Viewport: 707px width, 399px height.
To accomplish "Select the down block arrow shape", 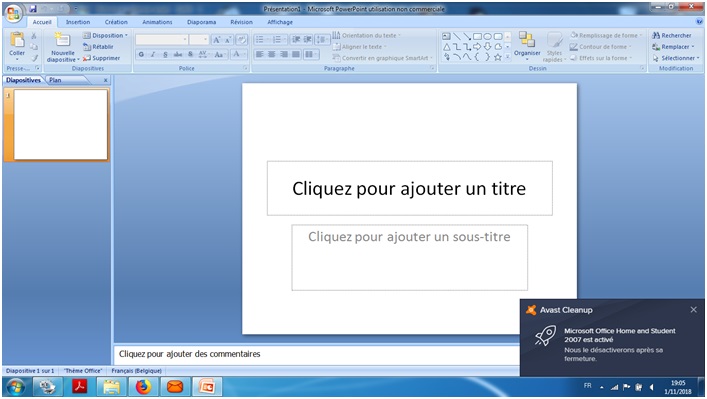I will (488, 46).
